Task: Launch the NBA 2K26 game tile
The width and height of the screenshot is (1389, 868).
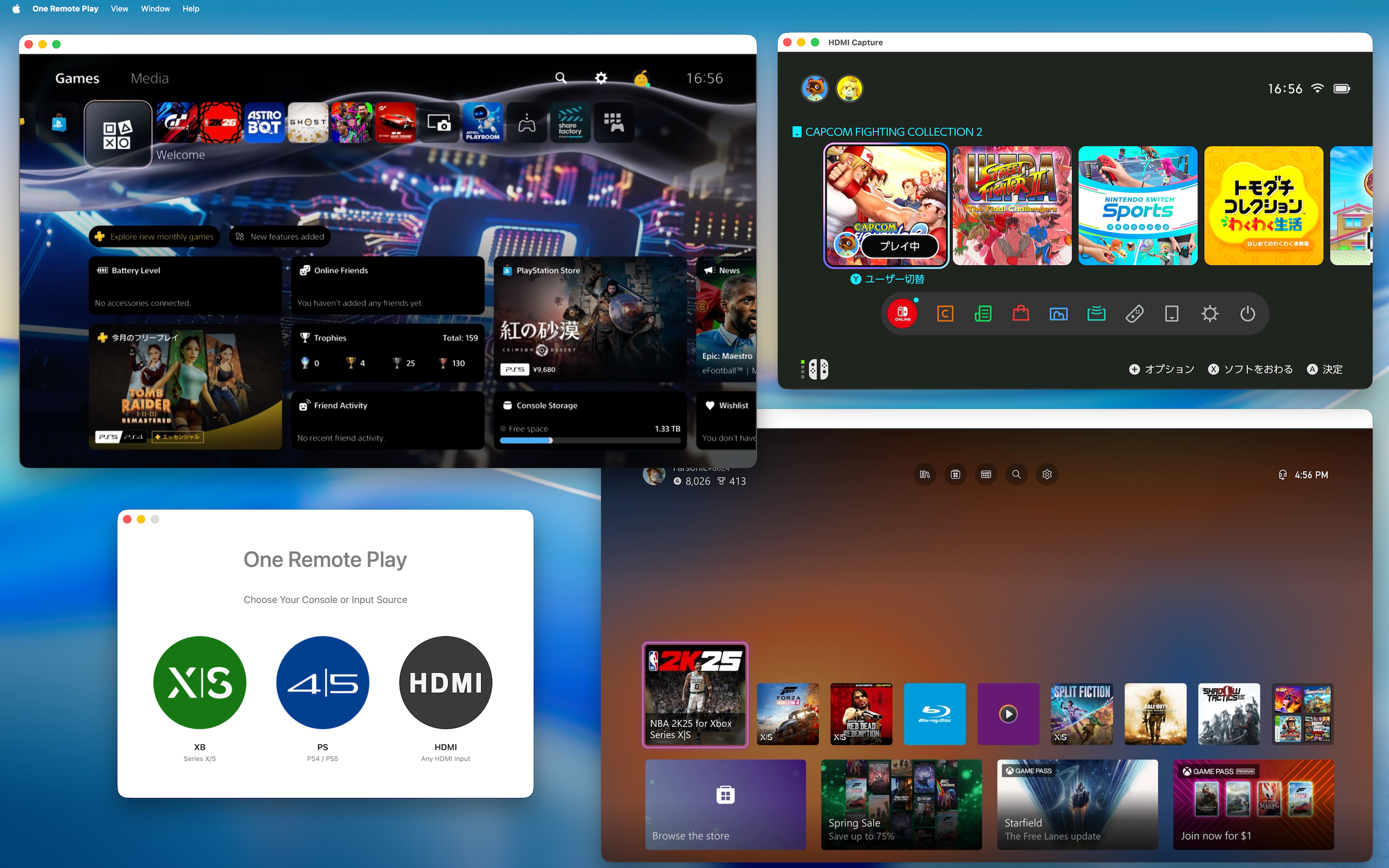Action: click(x=221, y=123)
